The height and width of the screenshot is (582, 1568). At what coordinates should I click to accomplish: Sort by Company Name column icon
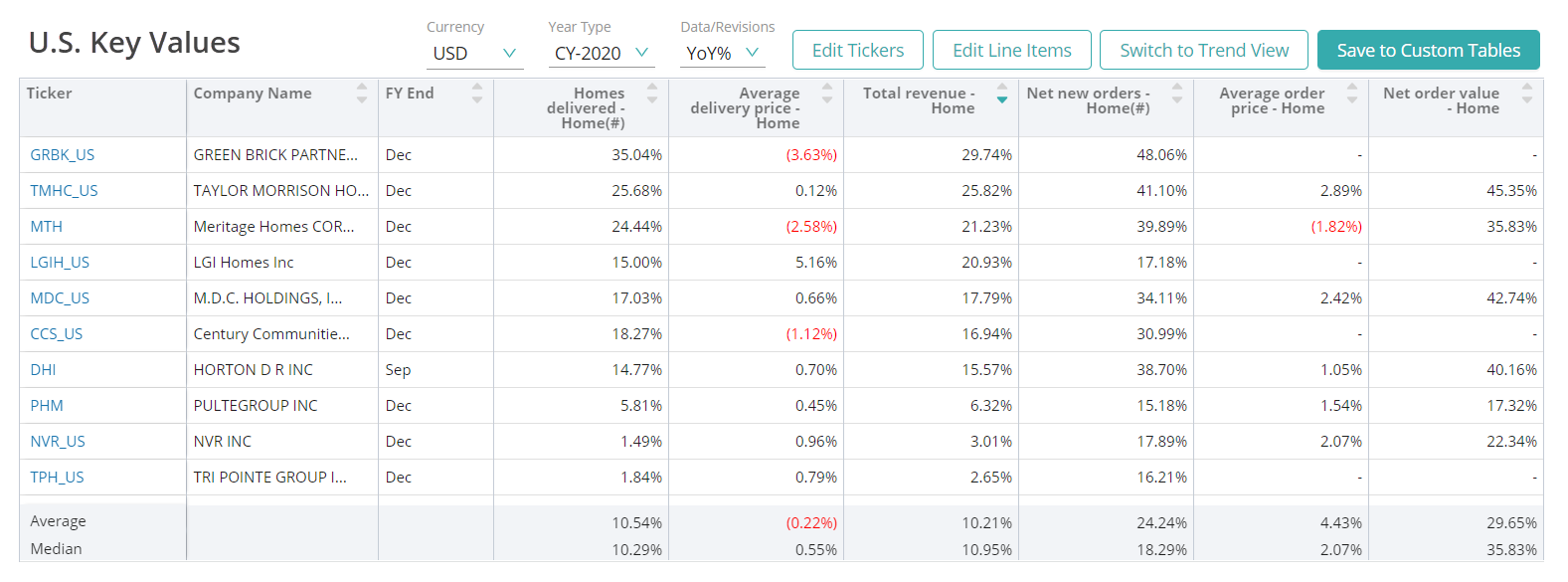[x=362, y=94]
